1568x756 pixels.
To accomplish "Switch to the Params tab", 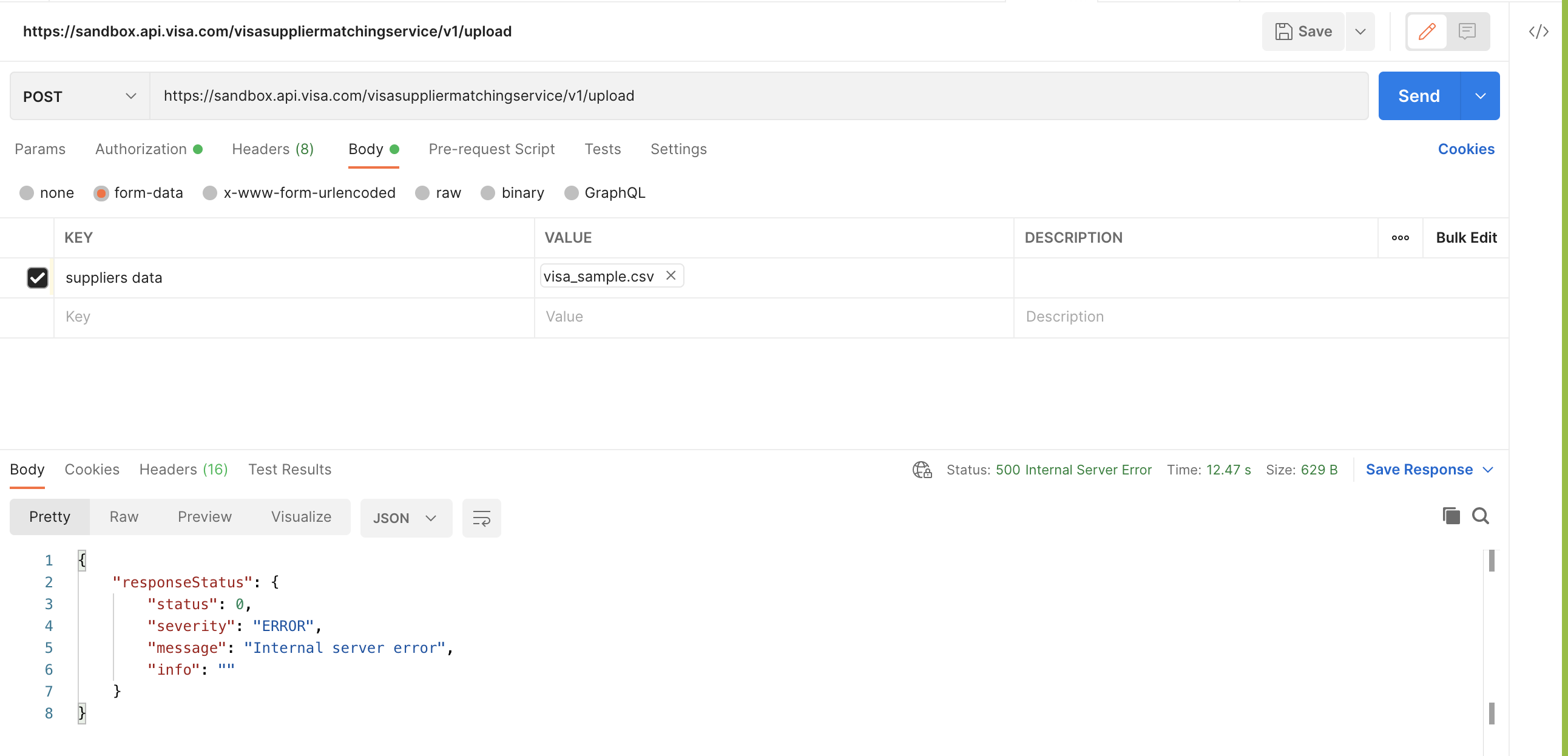I will point(40,149).
